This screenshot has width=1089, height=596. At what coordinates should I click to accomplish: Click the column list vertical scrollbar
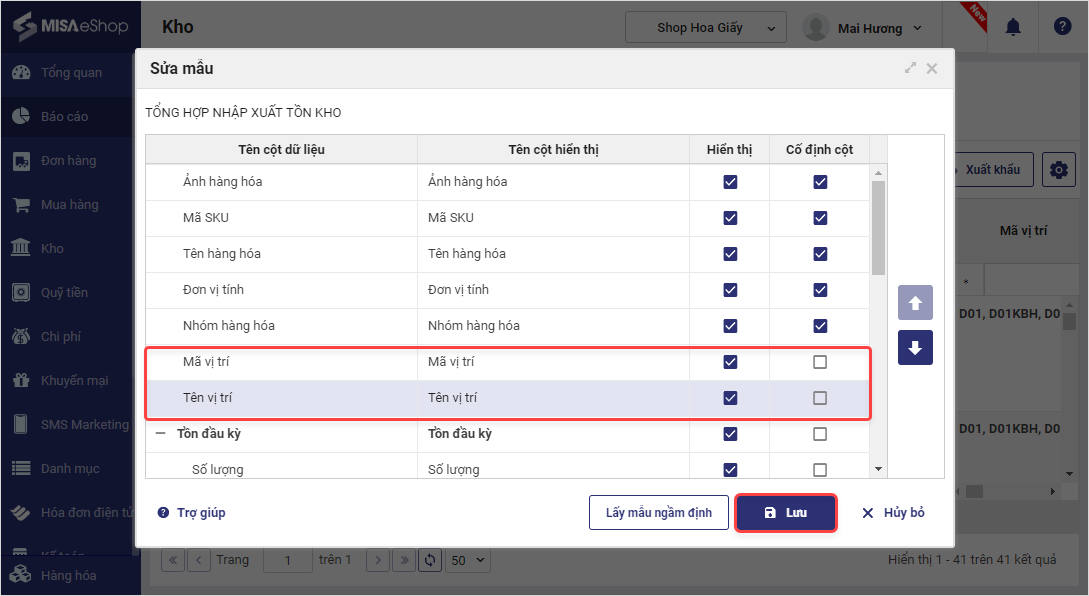[x=878, y=229]
